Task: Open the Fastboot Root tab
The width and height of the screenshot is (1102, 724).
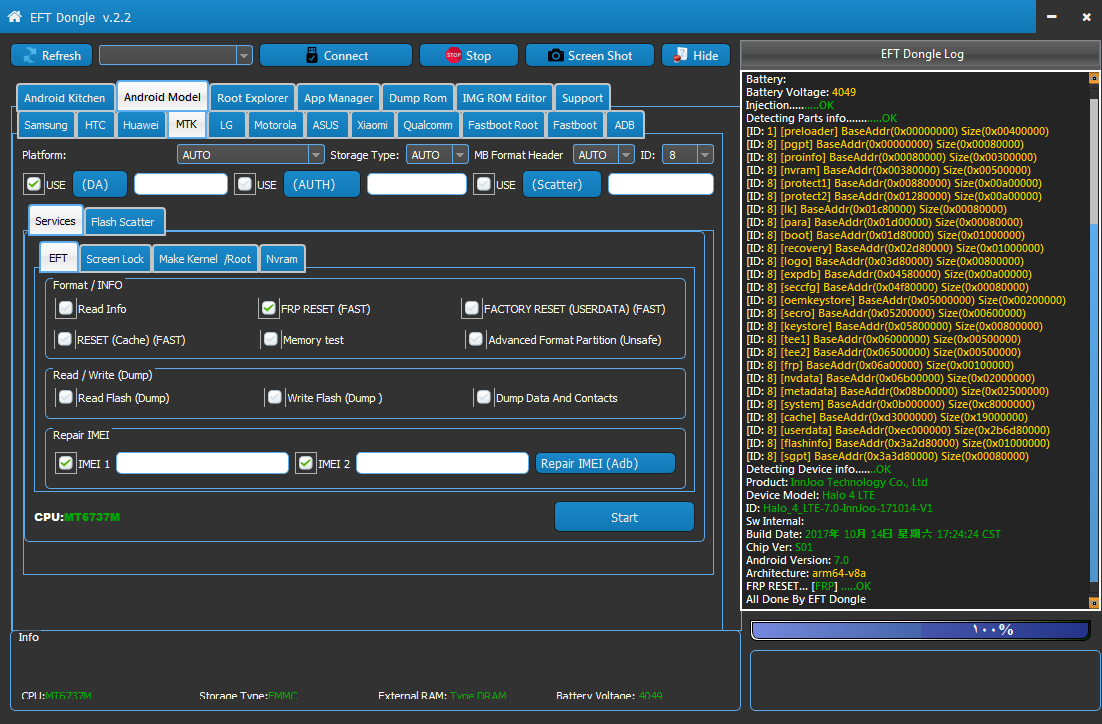Action: pyautogui.click(x=503, y=125)
